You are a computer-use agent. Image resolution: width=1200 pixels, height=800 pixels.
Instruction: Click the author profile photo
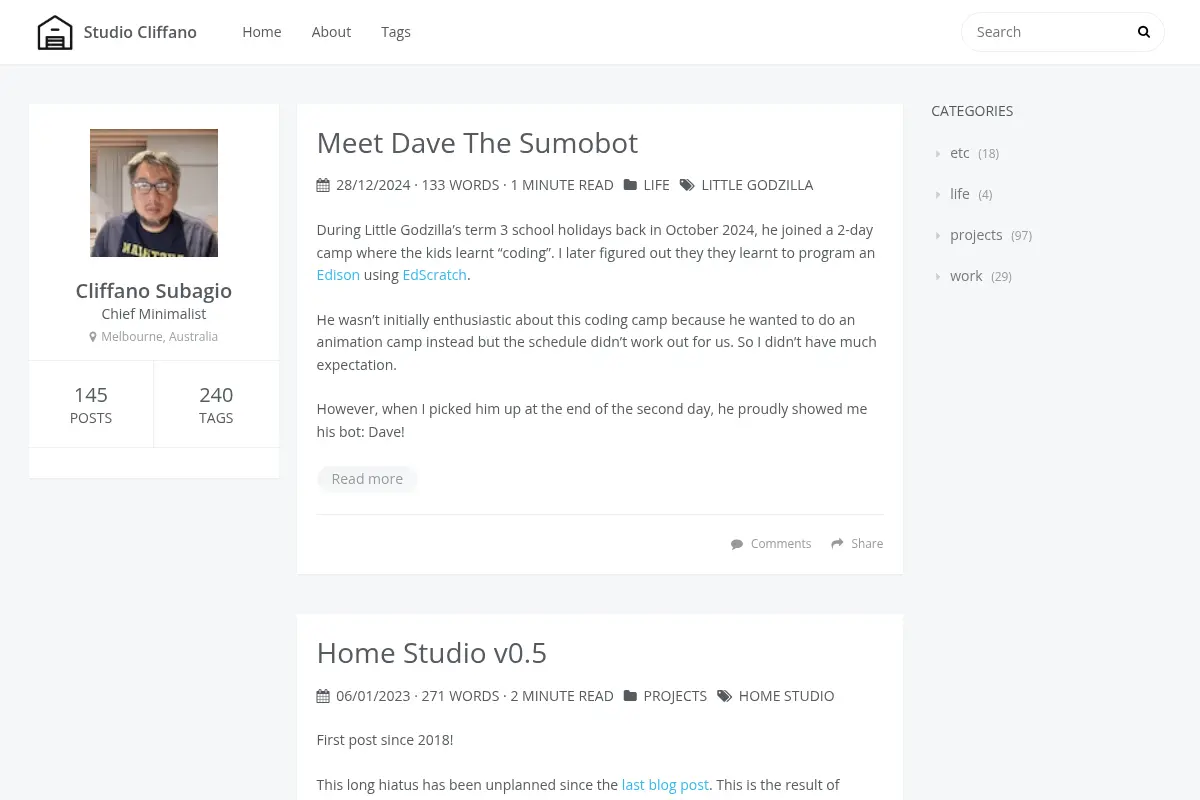[154, 193]
